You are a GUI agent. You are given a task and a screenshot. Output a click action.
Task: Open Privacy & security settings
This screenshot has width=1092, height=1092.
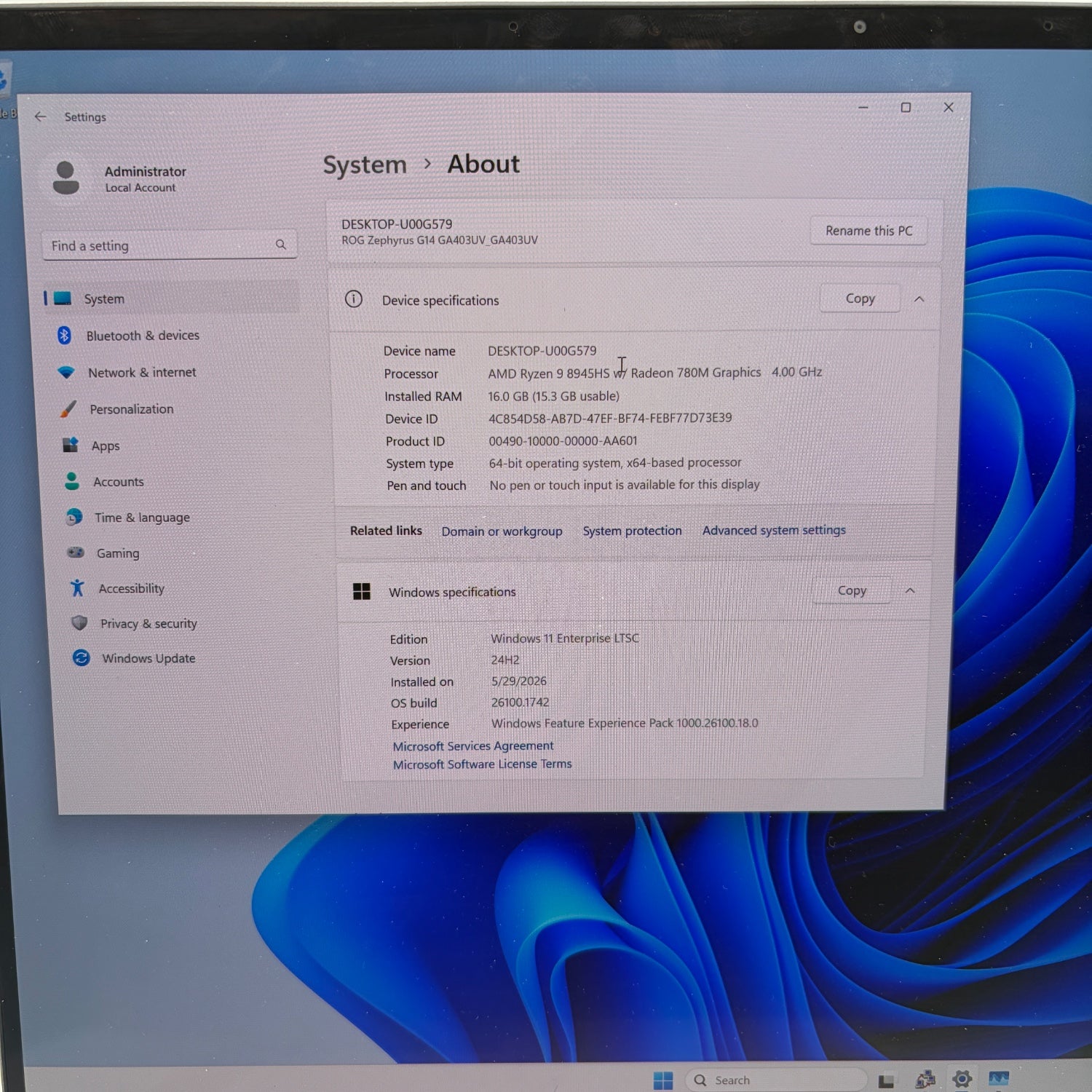(x=149, y=624)
